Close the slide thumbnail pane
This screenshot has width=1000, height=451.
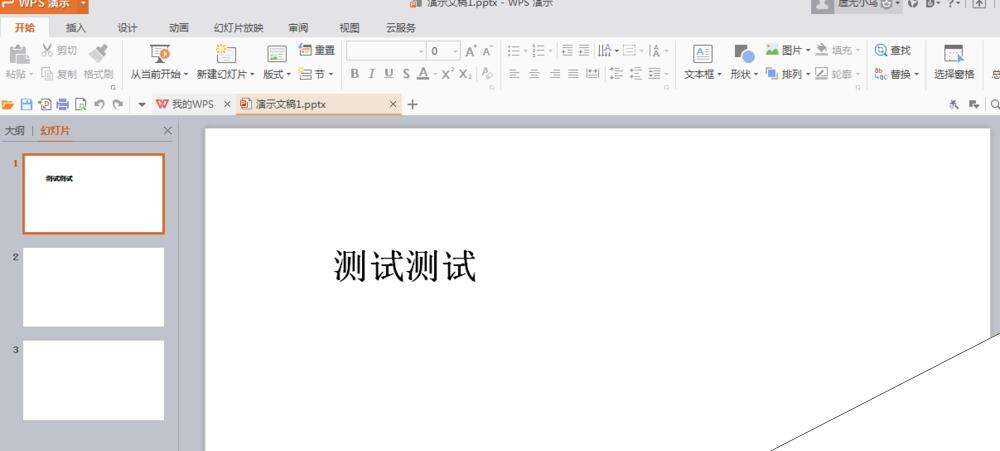click(168, 131)
